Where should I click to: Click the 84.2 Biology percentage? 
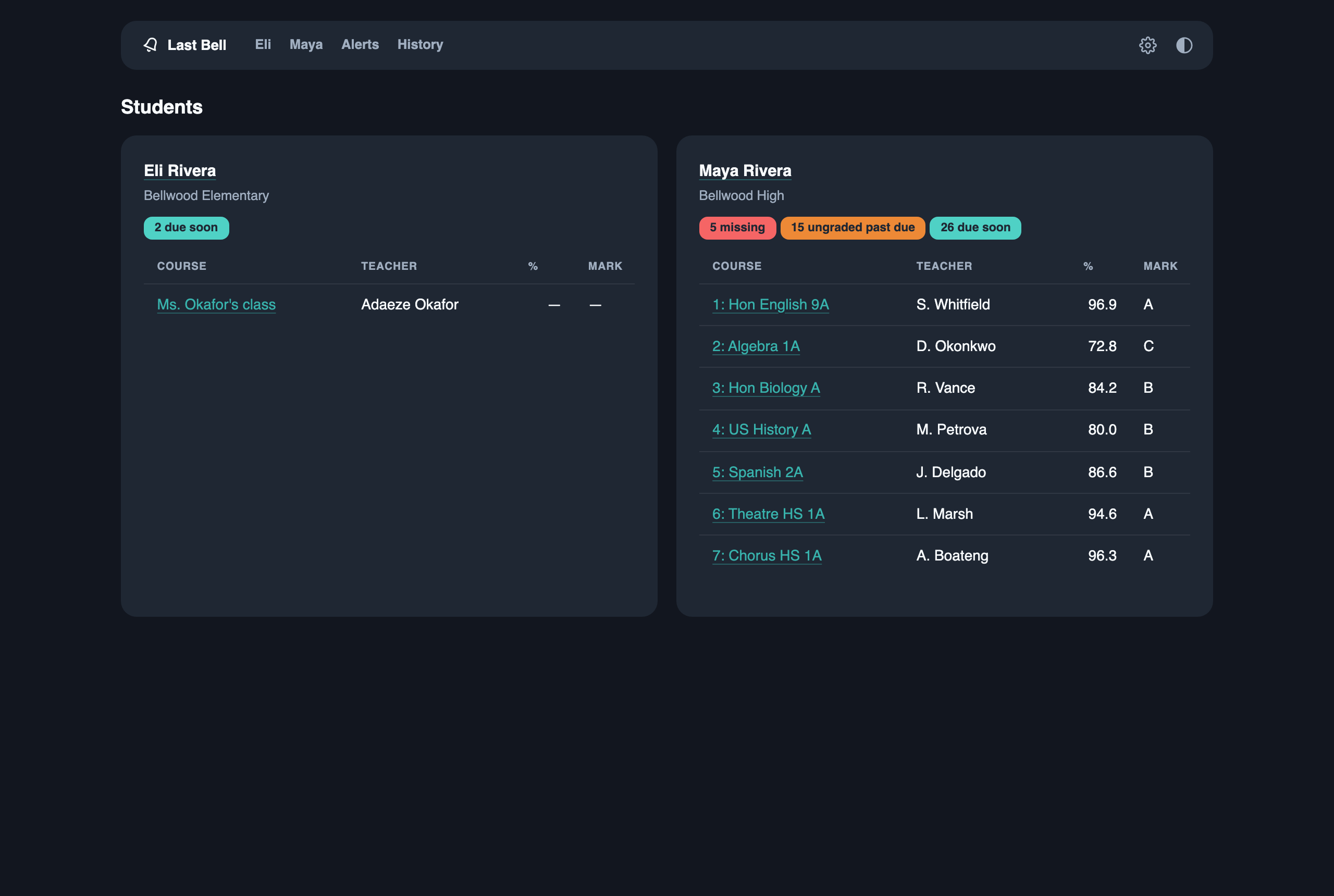click(1102, 388)
